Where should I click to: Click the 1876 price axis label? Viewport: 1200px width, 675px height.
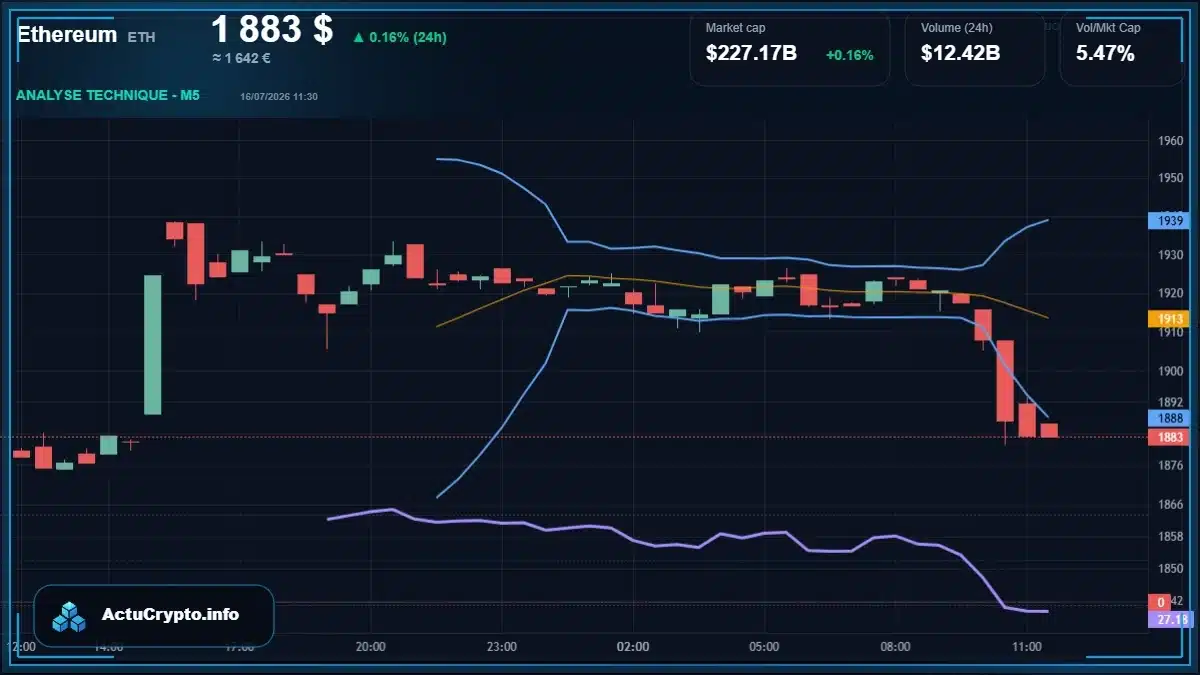[x=1171, y=465]
